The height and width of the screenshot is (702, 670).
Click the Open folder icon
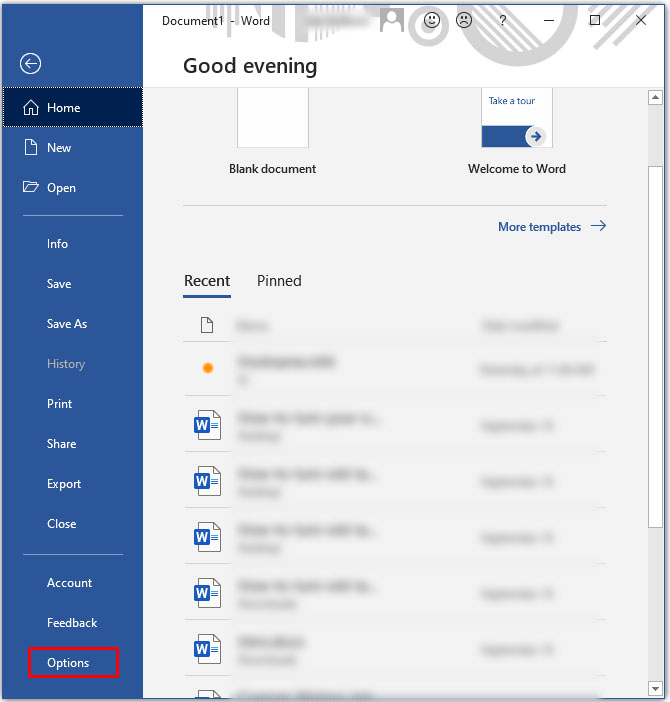[x=30, y=187]
